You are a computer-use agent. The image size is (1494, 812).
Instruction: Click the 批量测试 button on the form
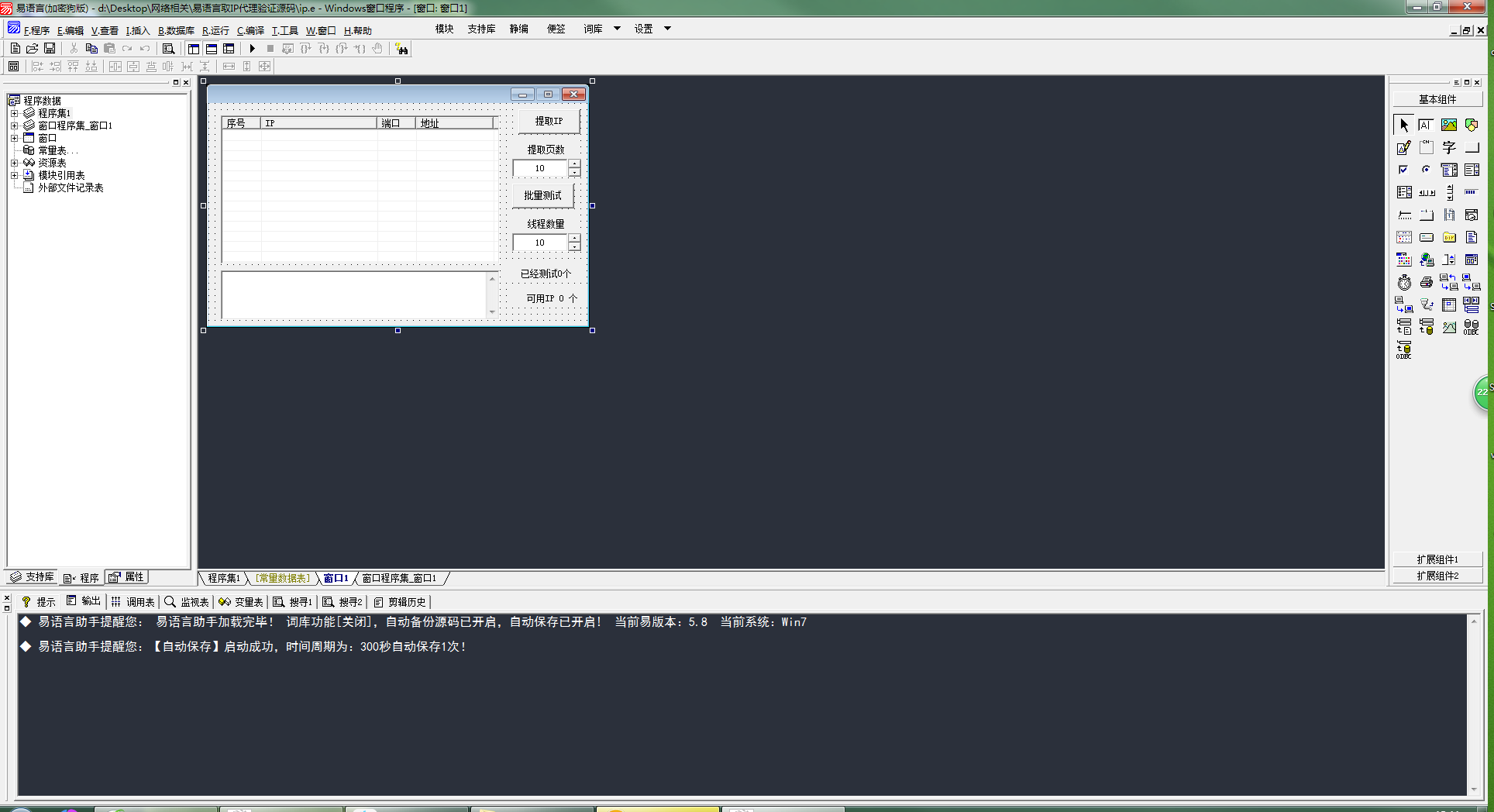click(x=542, y=195)
